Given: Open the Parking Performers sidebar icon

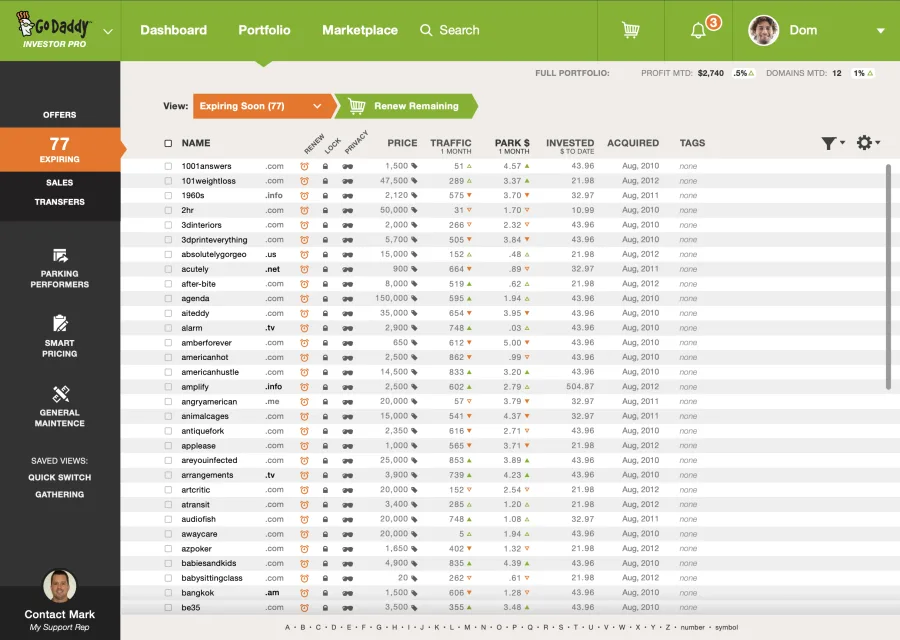Looking at the screenshot, I should 60,255.
